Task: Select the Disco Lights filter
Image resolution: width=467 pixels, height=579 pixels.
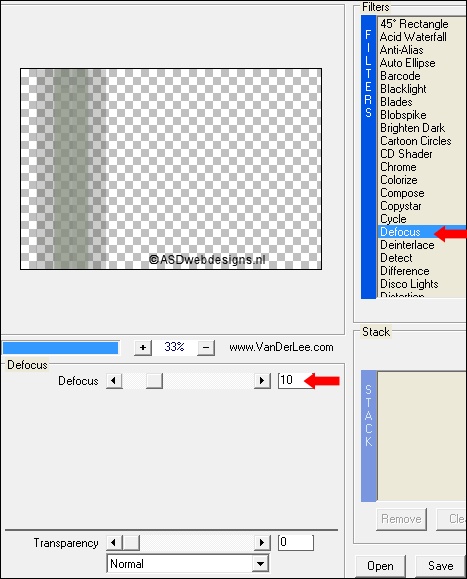Action: click(x=409, y=284)
